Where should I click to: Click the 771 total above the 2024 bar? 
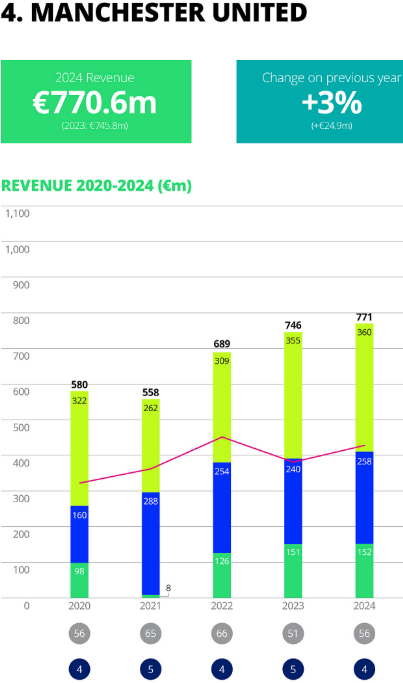point(364,317)
